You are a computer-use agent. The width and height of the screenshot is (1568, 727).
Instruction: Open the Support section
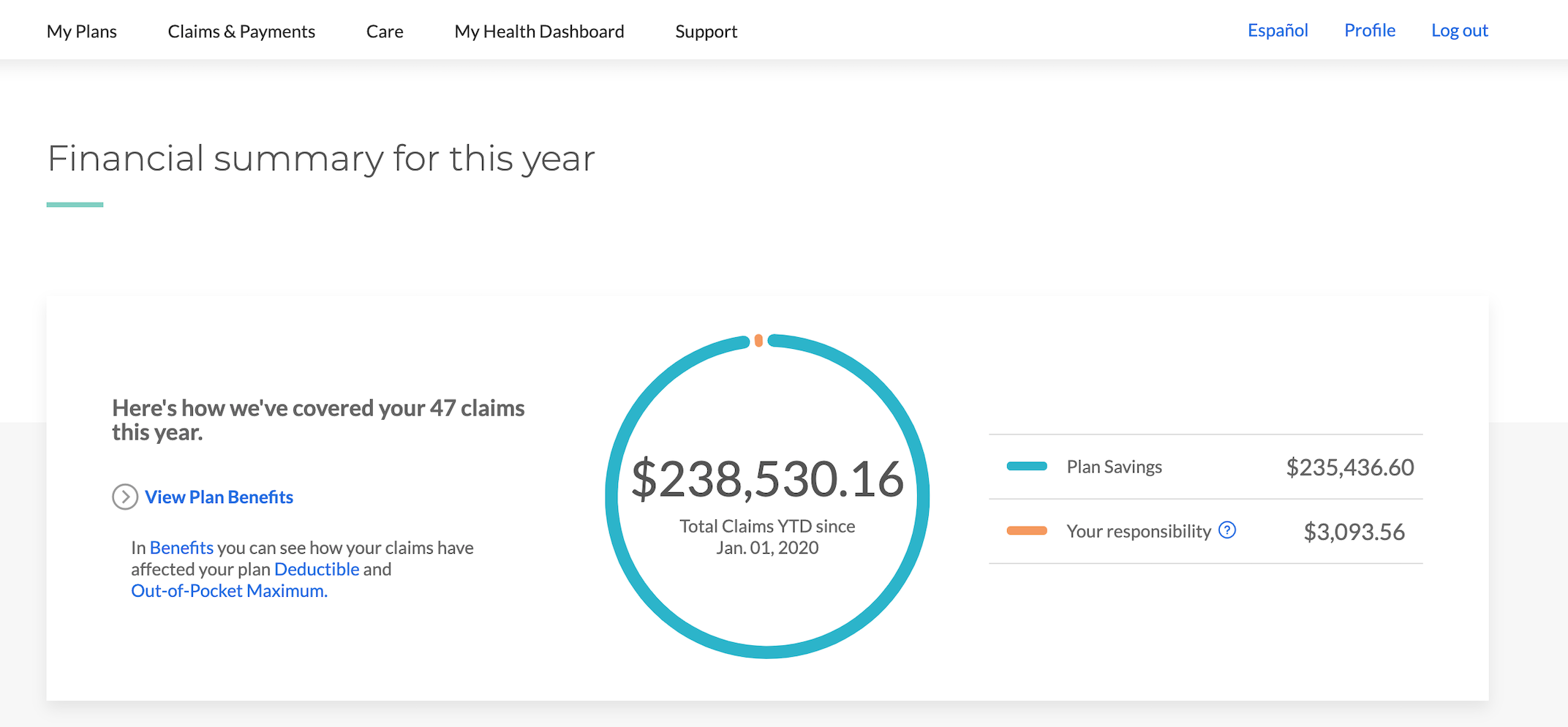tap(706, 31)
